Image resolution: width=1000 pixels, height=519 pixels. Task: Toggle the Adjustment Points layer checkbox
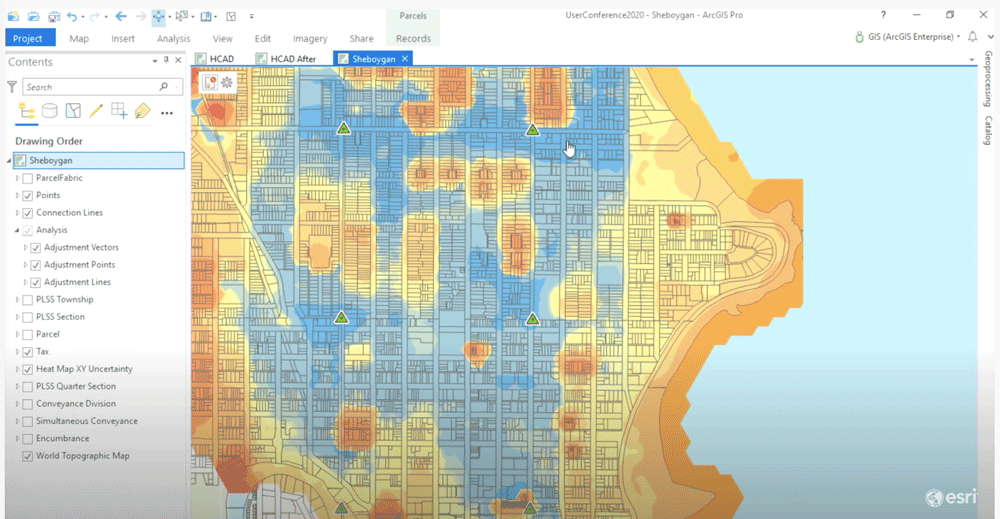tap(36, 265)
